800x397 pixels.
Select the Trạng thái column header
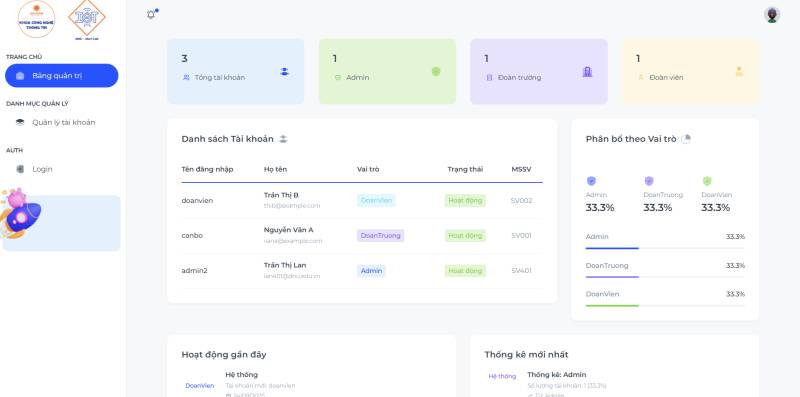coord(465,169)
